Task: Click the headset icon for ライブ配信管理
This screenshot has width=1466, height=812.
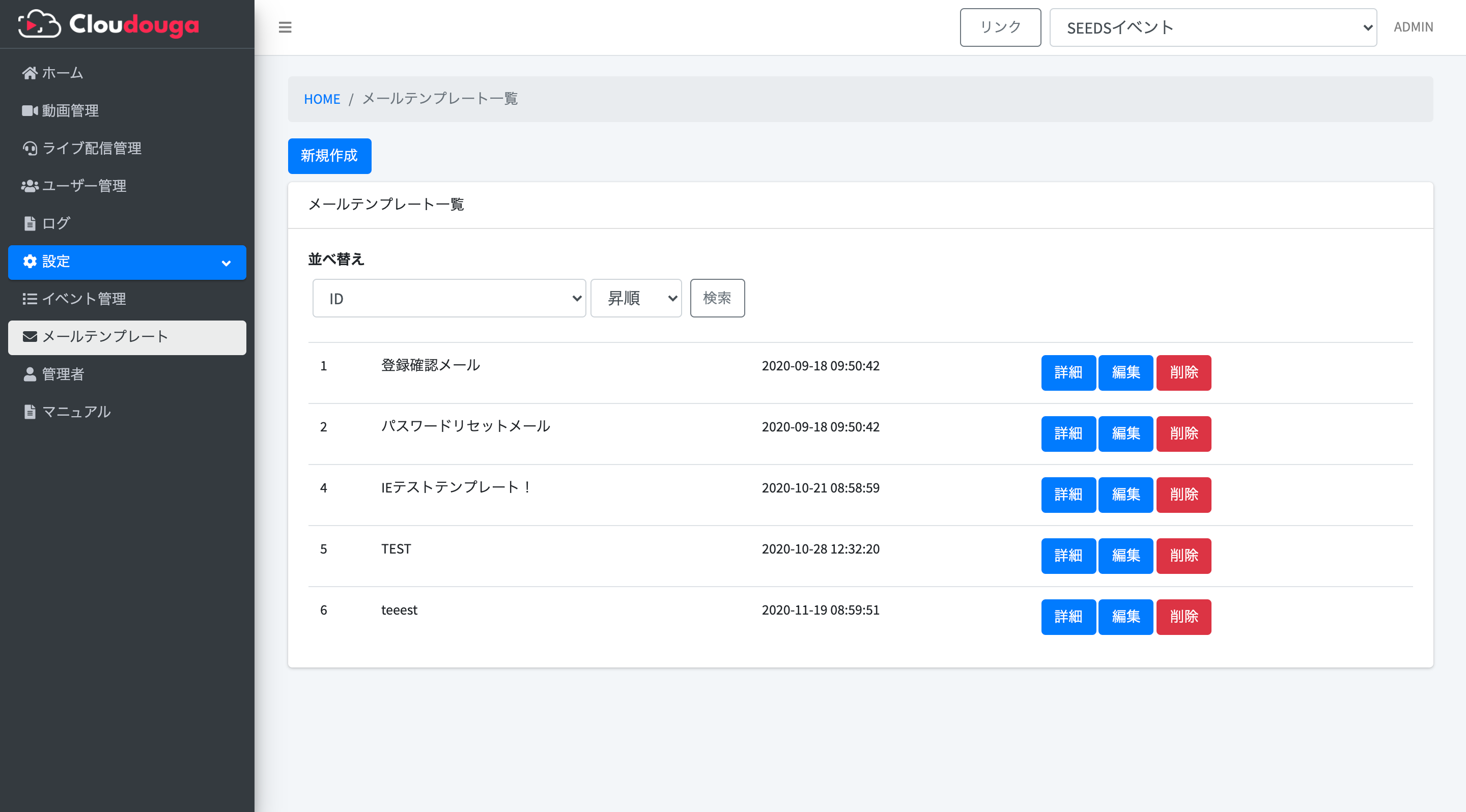Action: pyautogui.click(x=30, y=148)
